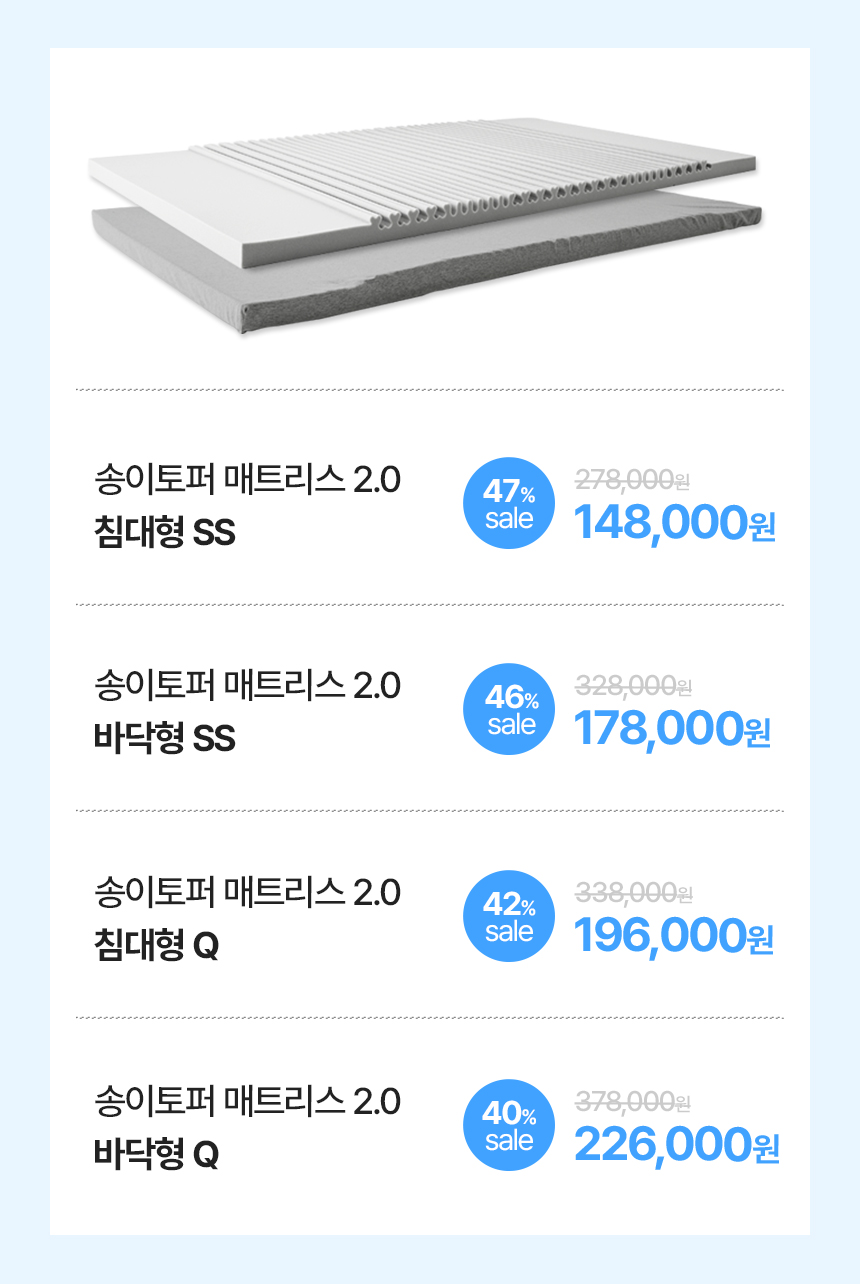The width and height of the screenshot is (860, 1284).
Task: Select the 침대형 SS product name
Action: coord(165,532)
